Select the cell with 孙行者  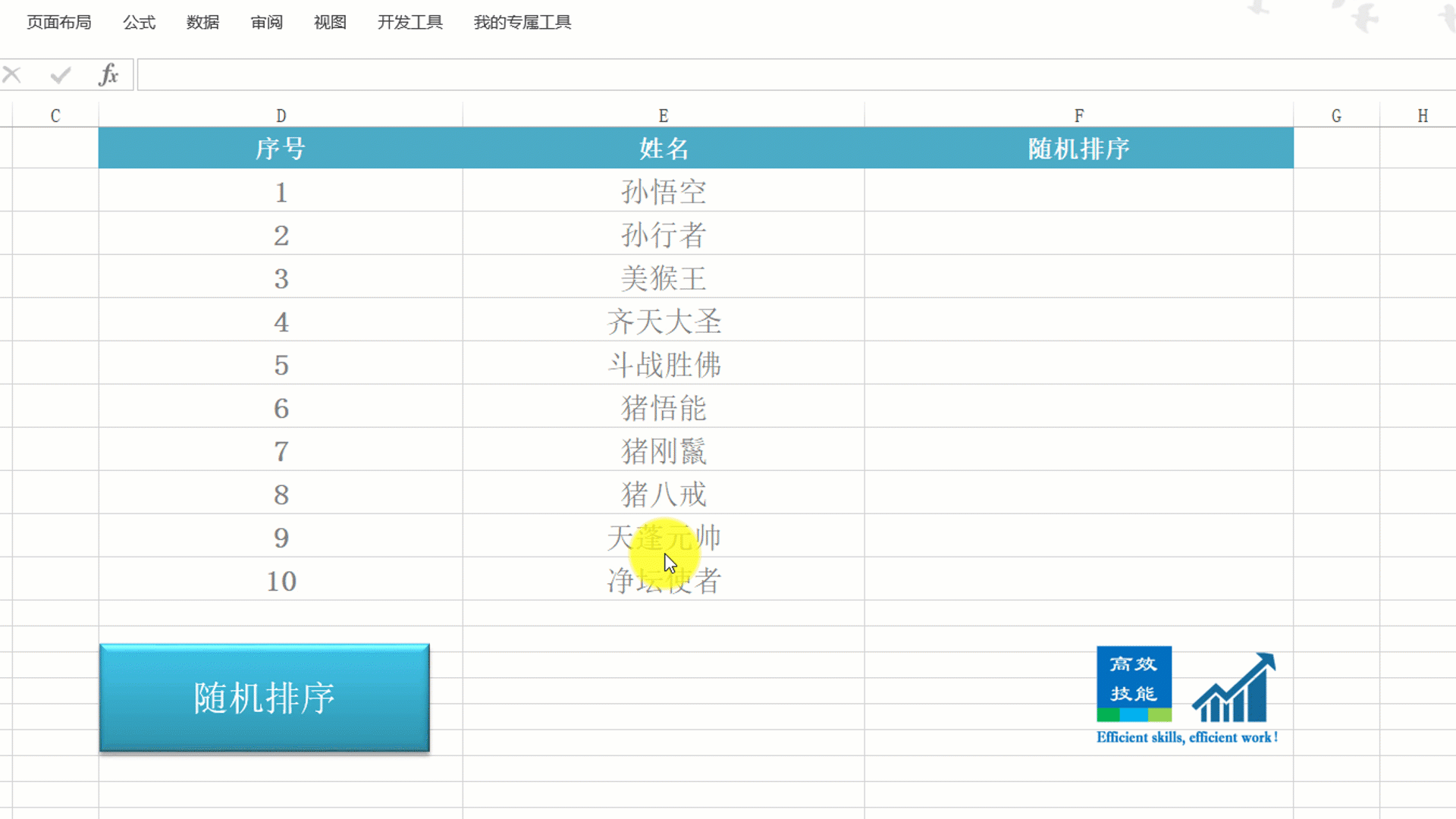coord(664,234)
